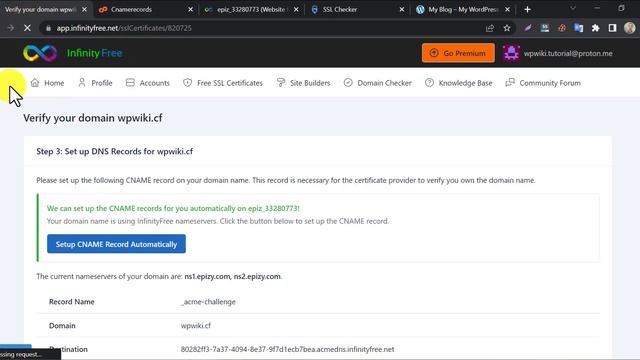
Task: Click the ns1.epizy.com nameserver text
Action: (207, 276)
